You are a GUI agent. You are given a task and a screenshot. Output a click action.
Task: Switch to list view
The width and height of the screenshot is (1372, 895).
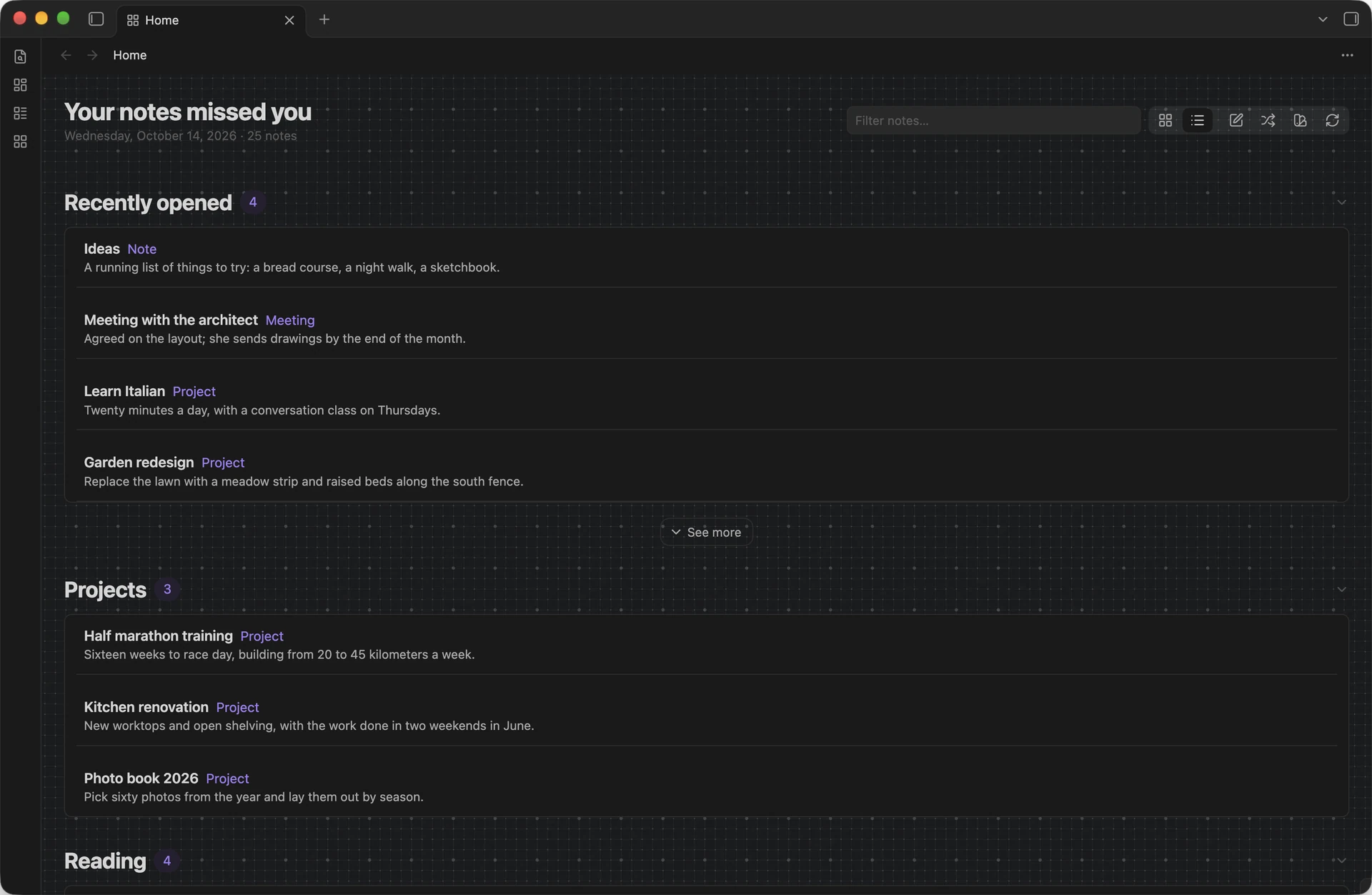coord(1198,120)
